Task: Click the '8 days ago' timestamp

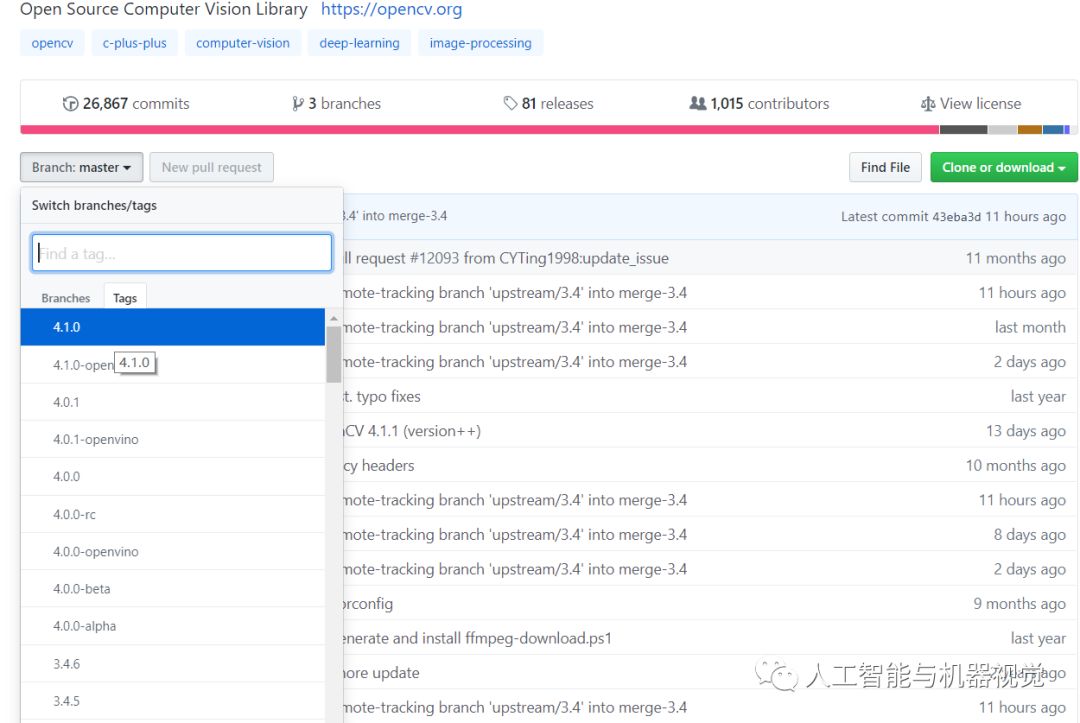Action: pos(1030,534)
